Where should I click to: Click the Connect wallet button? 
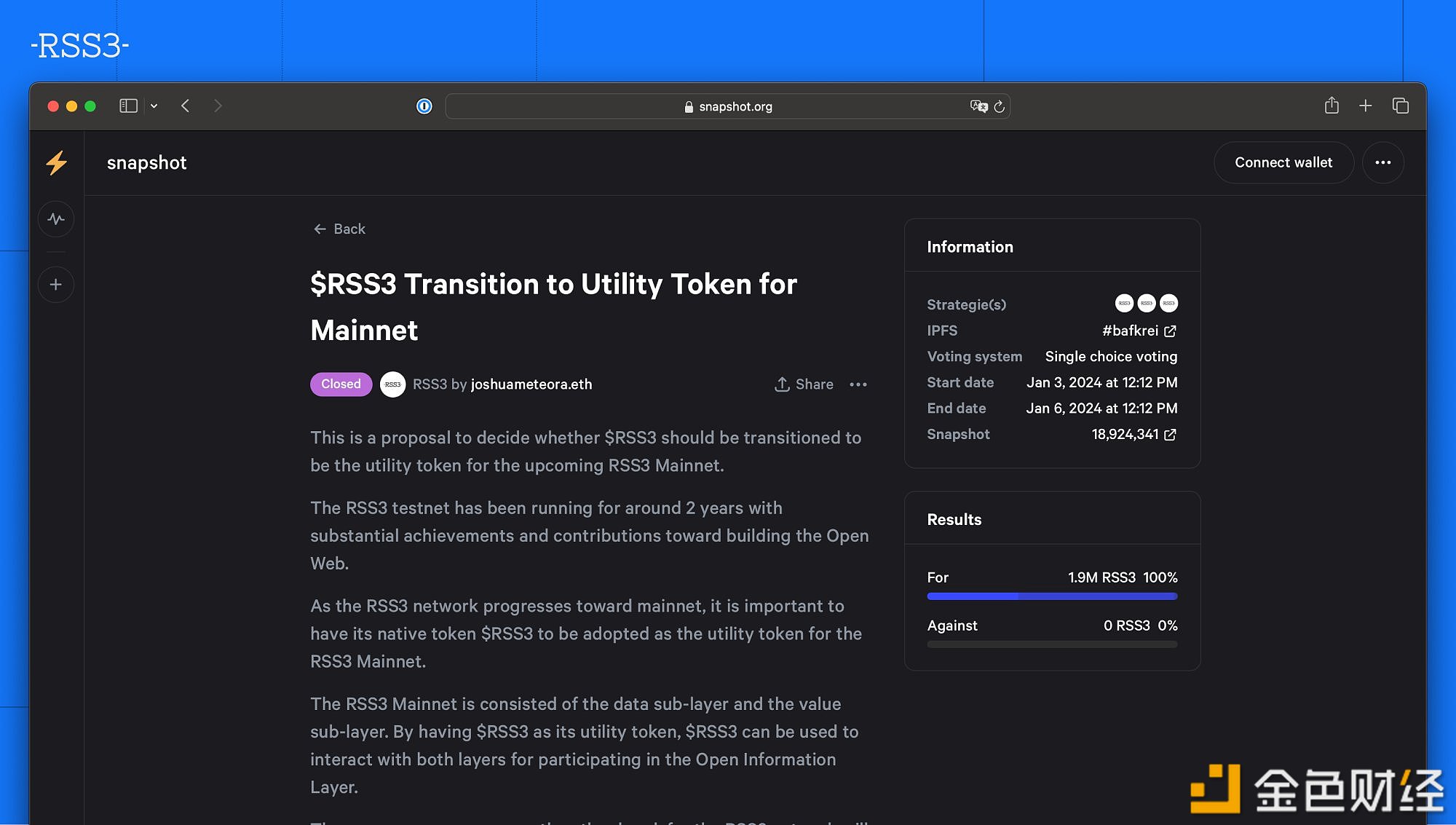click(x=1283, y=162)
